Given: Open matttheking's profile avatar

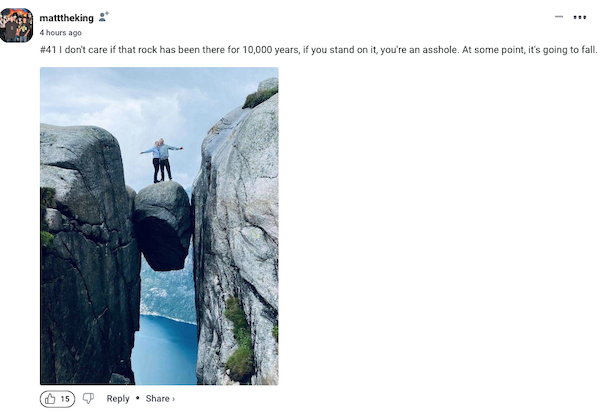Looking at the screenshot, I should coord(16,25).
